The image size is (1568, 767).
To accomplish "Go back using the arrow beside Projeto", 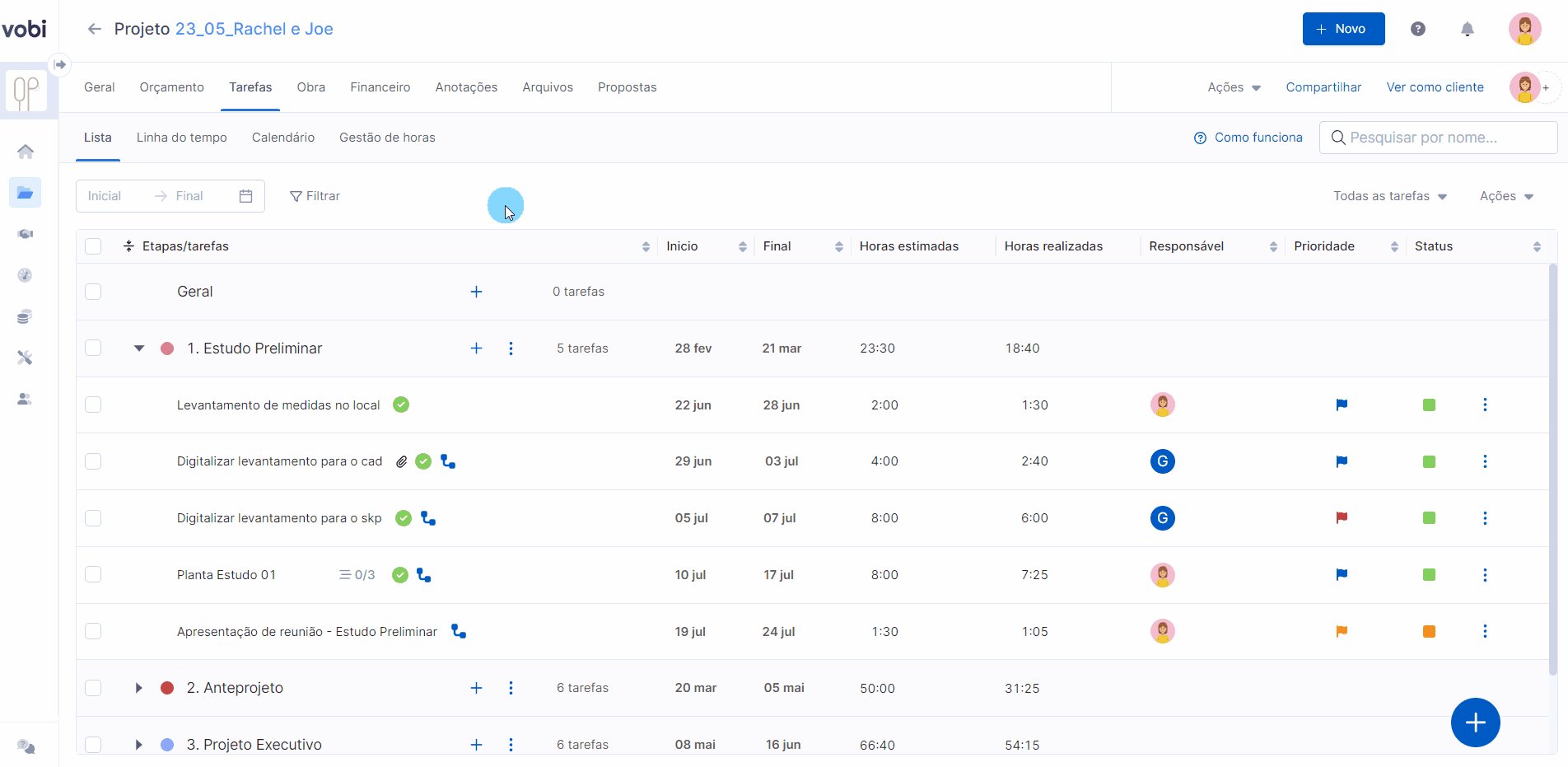I will coord(95,29).
